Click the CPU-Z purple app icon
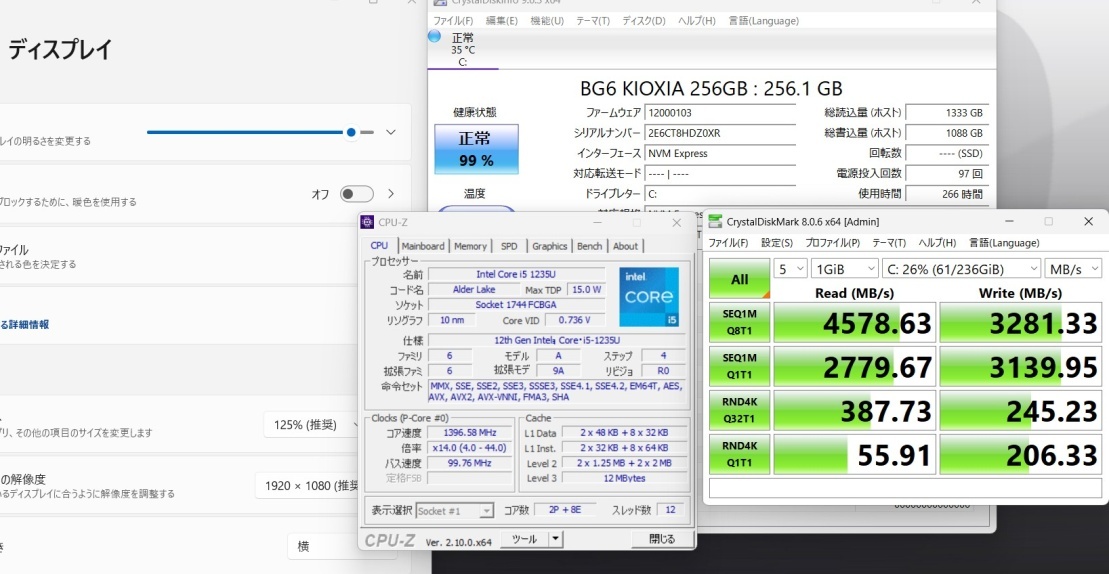The image size is (1109, 574). point(367,222)
